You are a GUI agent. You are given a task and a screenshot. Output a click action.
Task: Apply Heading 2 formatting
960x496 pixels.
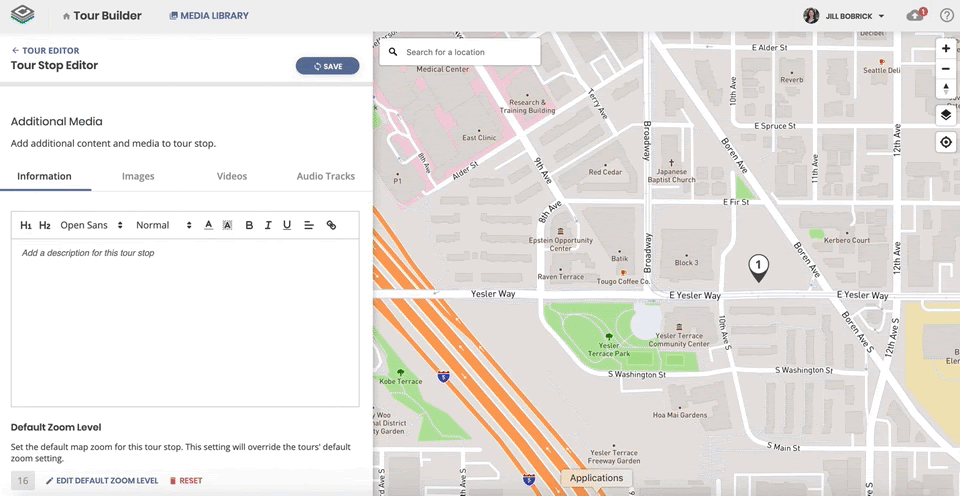coord(45,225)
